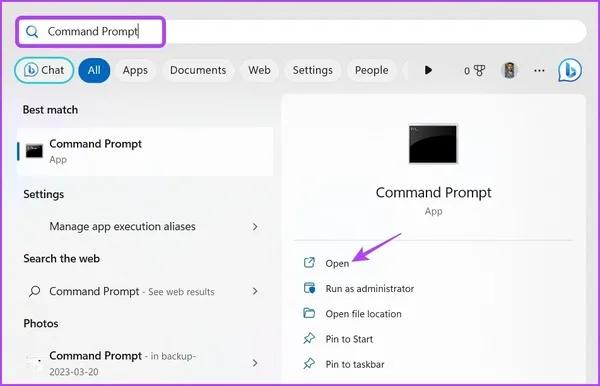
Task: Select the Settings filter tab
Action: 313,70
